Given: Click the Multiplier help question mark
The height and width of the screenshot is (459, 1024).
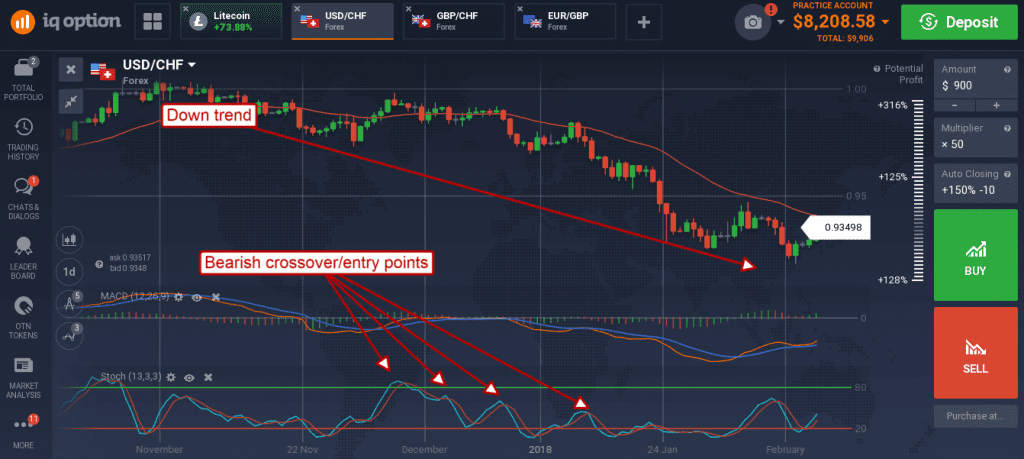Looking at the screenshot, I should (x=1008, y=128).
